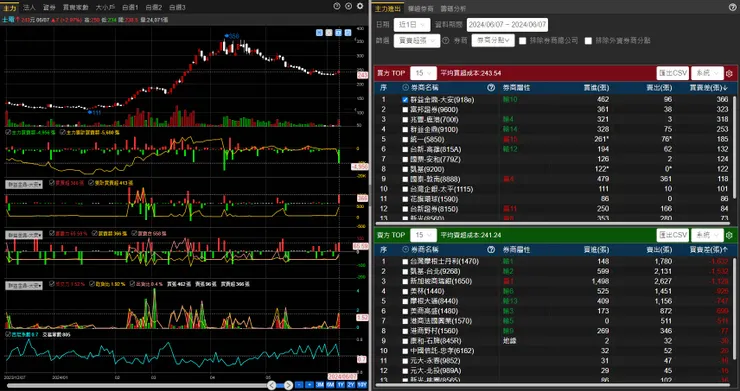Switch to the 自選1 tab
The width and height of the screenshot is (740, 391).
tap(130, 7)
